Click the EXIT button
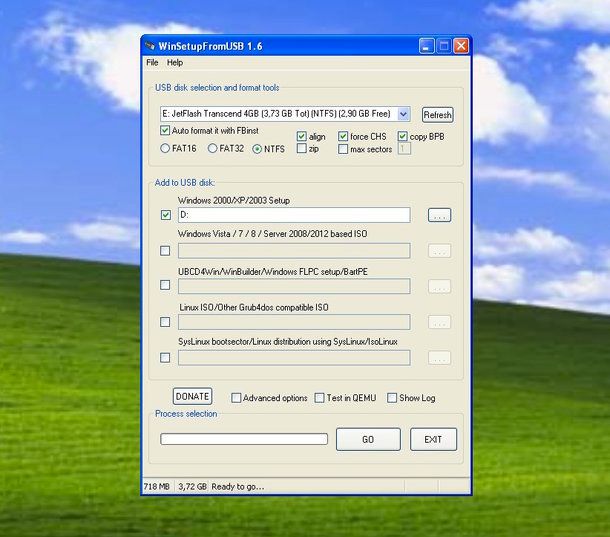Screen dimensions: 610x537 [x=433, y=439]
